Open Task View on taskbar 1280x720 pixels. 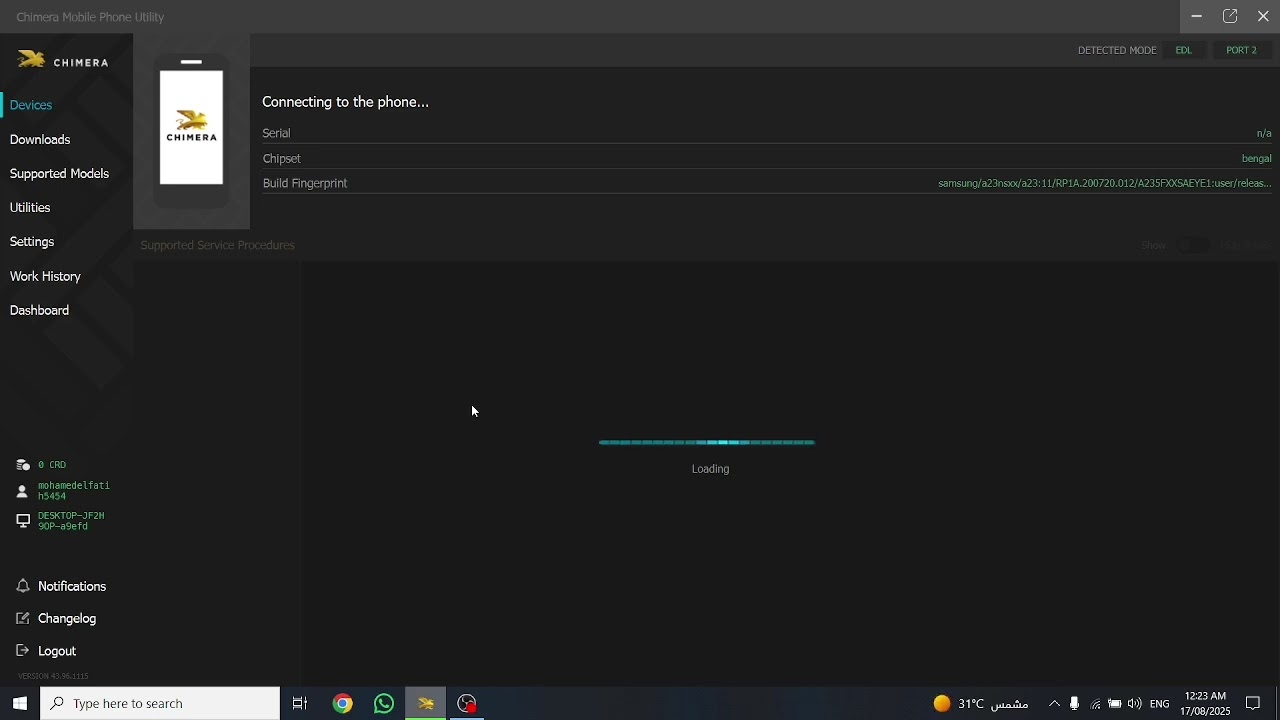300,704
